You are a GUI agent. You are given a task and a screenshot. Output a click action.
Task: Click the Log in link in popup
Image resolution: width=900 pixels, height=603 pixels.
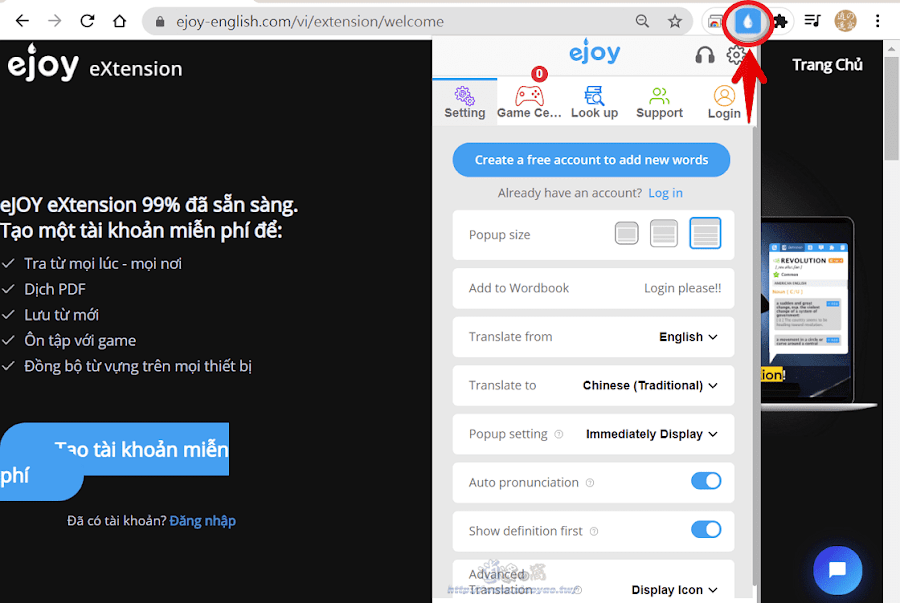click(x=665, y=193)
